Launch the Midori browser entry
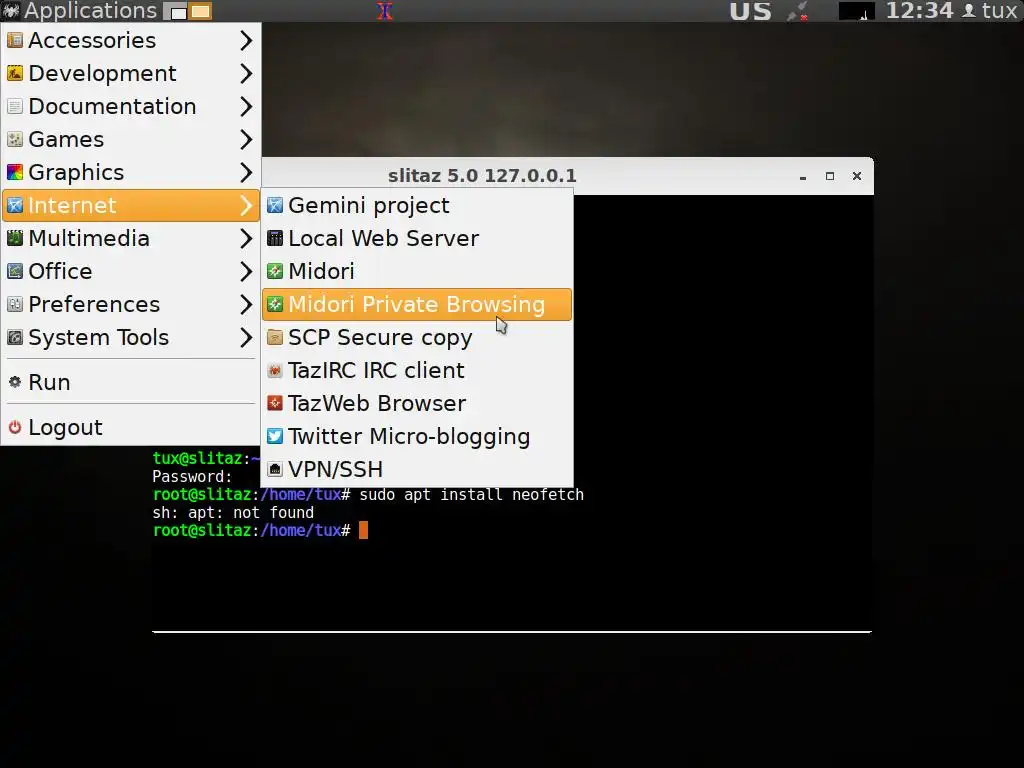 click(x=417, y=271)
